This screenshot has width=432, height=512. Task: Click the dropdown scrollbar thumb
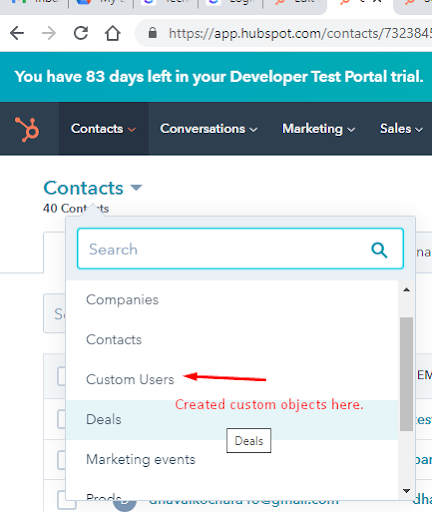click(x=406, y=374)
